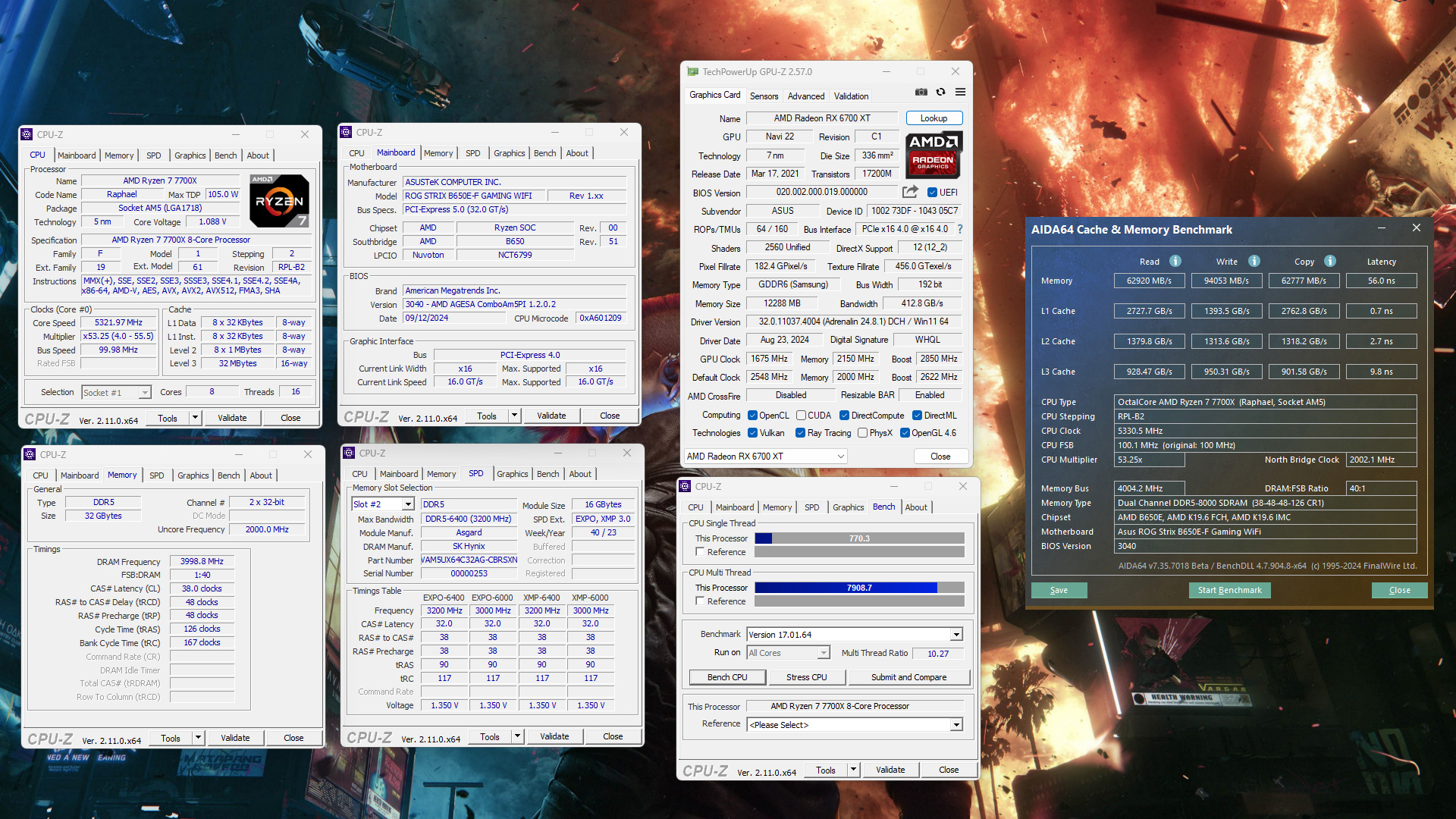Switch to Advanced tab in GPU-Z

806,96
